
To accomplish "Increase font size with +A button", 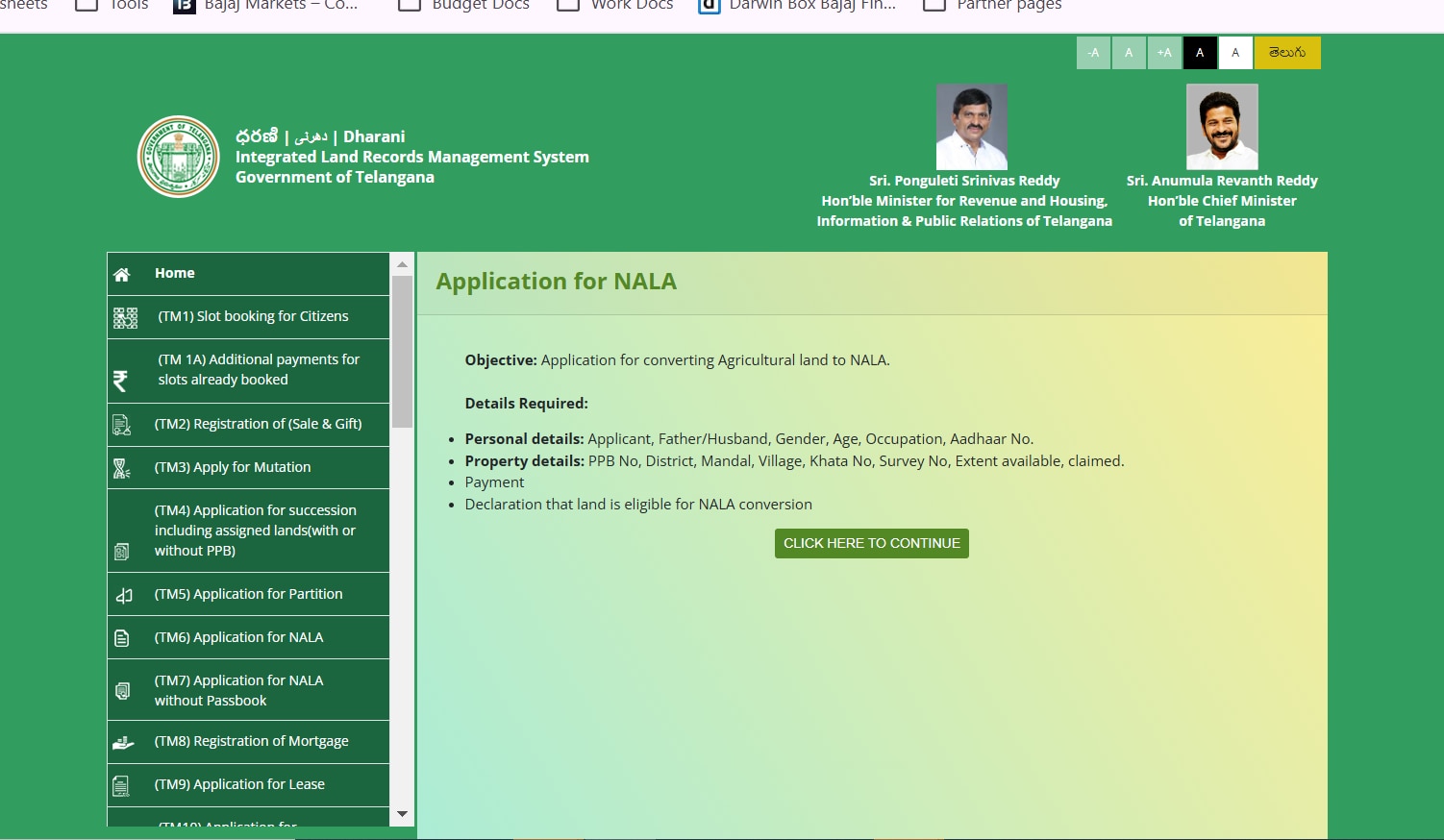I will [1164, 53].
